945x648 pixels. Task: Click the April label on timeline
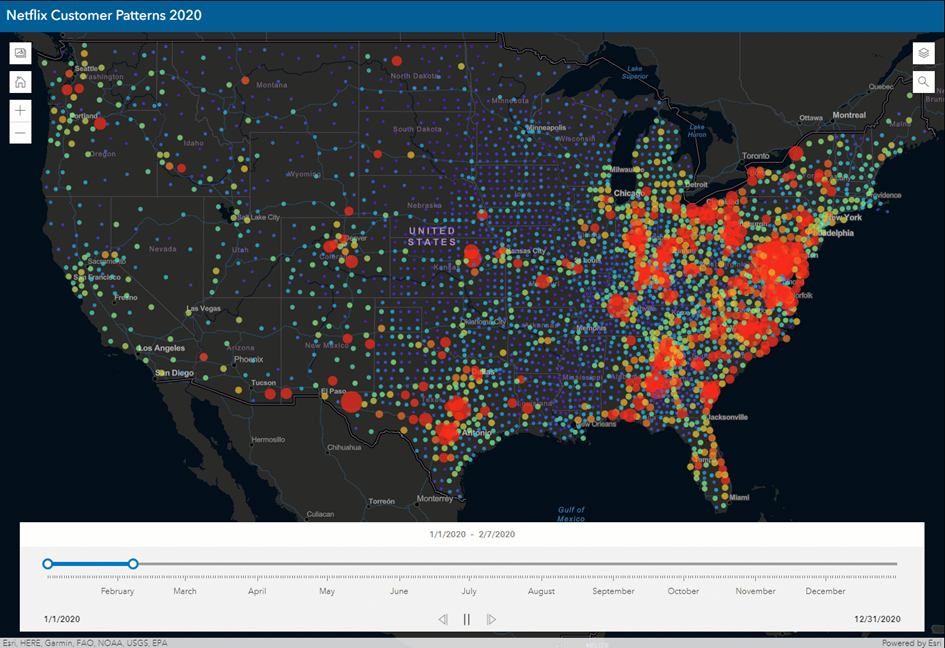[257, 591]
